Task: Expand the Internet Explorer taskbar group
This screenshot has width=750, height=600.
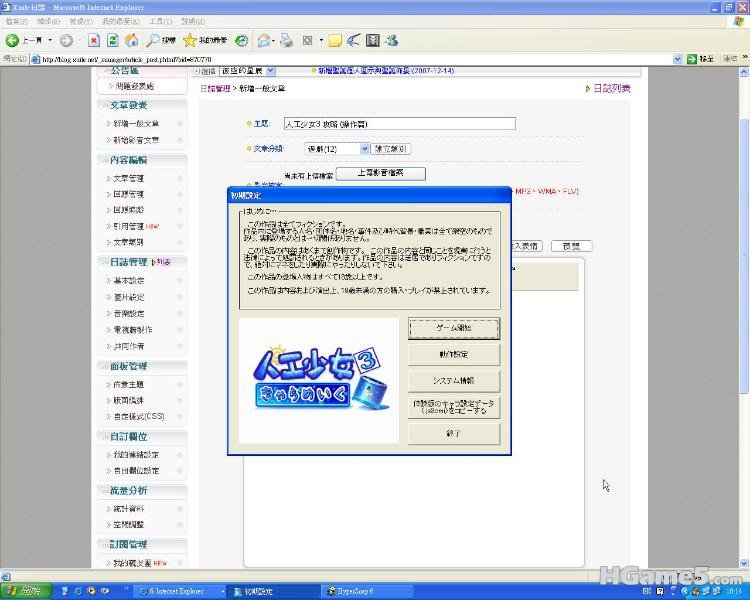Action: pos(221,591)
